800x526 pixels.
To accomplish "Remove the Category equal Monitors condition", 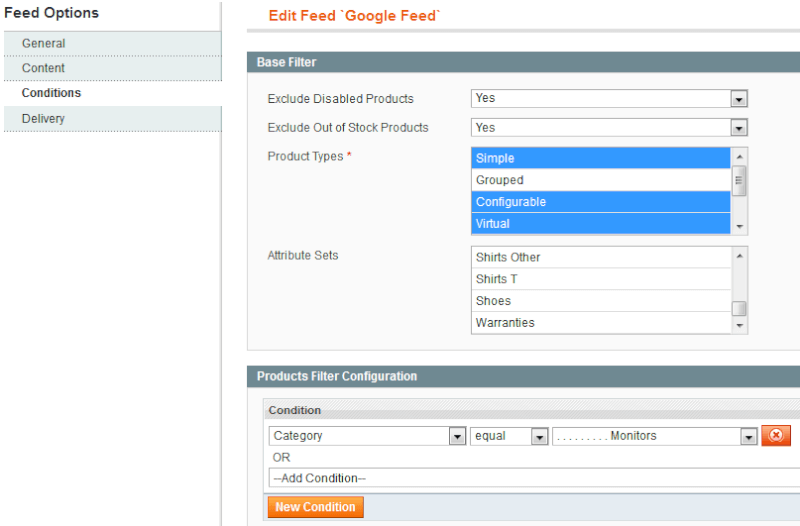I will pos(776,435).
